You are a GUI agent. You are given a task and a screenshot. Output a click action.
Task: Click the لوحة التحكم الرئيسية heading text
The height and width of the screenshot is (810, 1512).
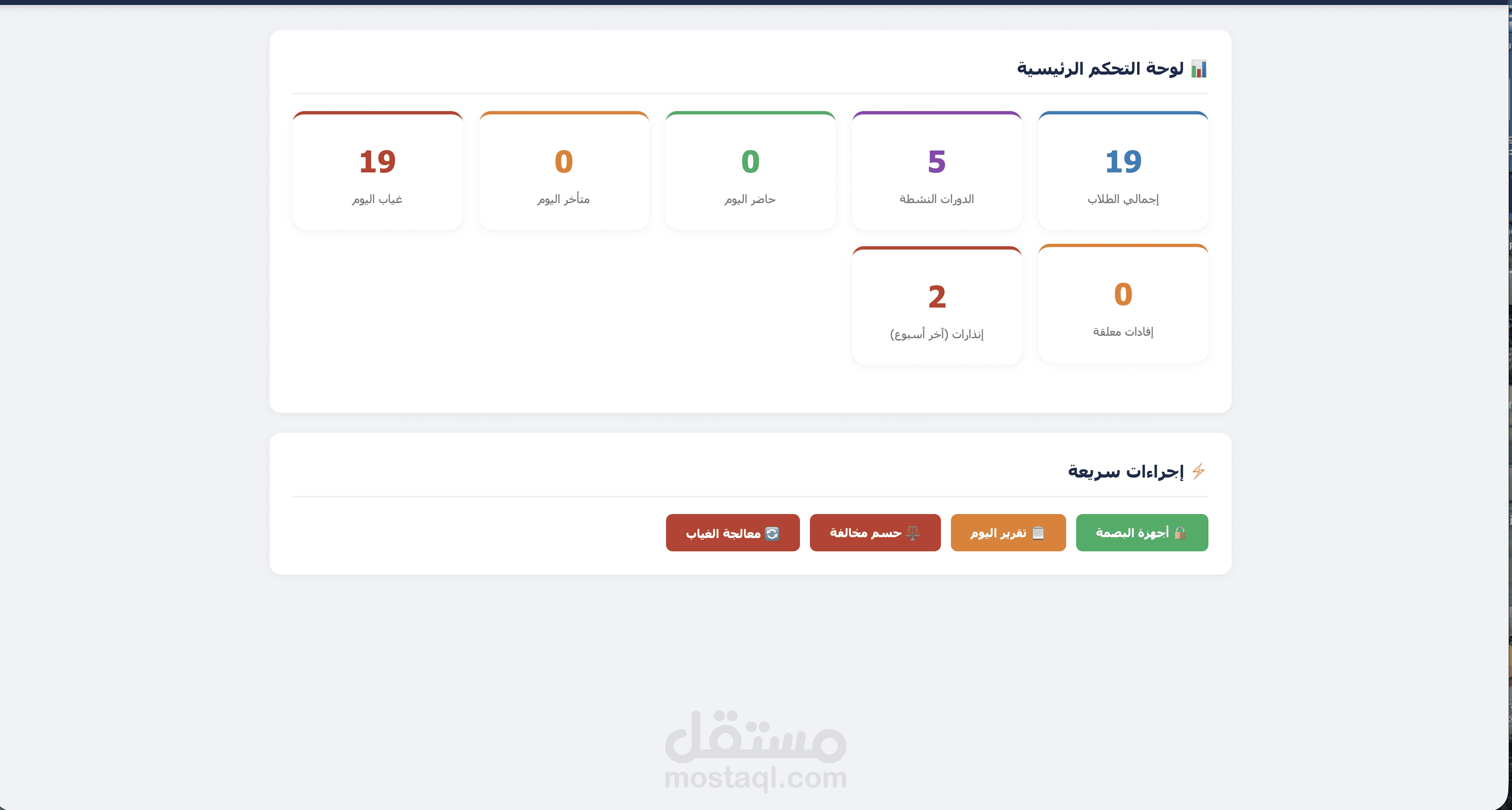point(1100,69)
